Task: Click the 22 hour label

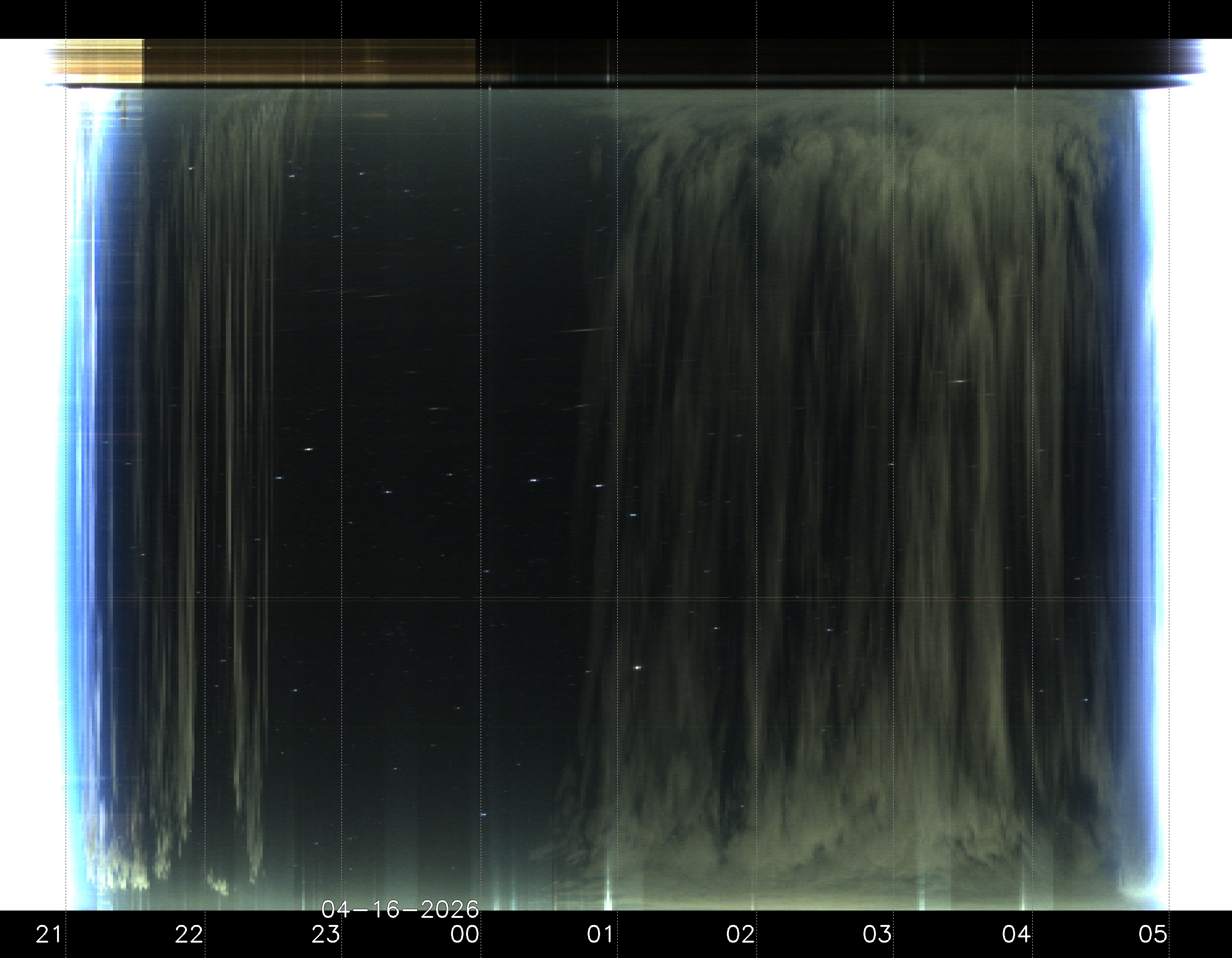Action: tap(188, 935)
